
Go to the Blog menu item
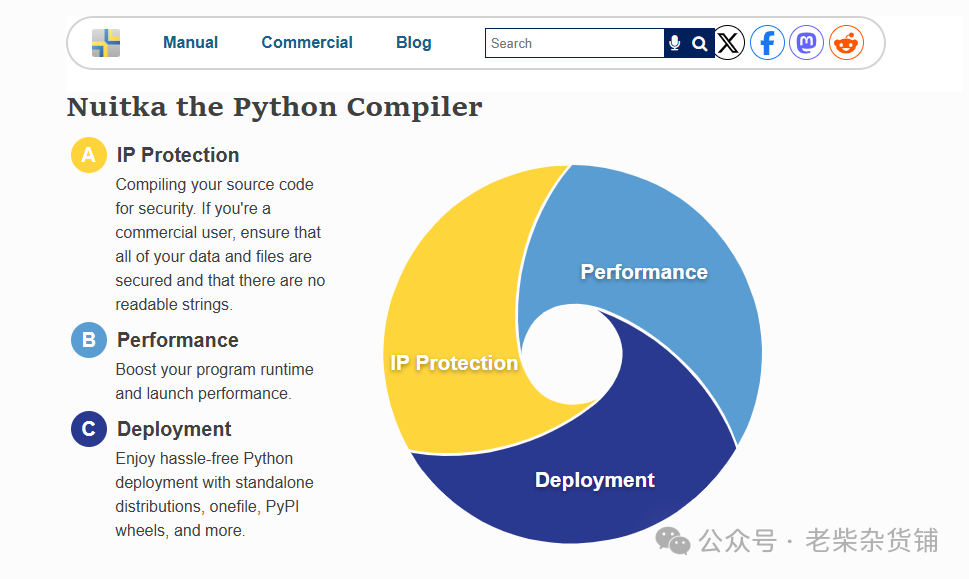point(414,43)
